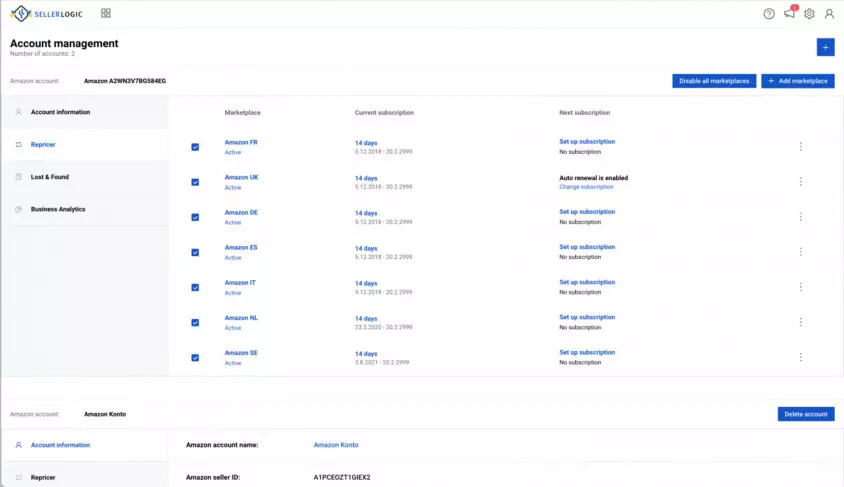
Task: Open the three-dot menu for Amazon NL
Action: pyautogui.click(x=800, y=322)
